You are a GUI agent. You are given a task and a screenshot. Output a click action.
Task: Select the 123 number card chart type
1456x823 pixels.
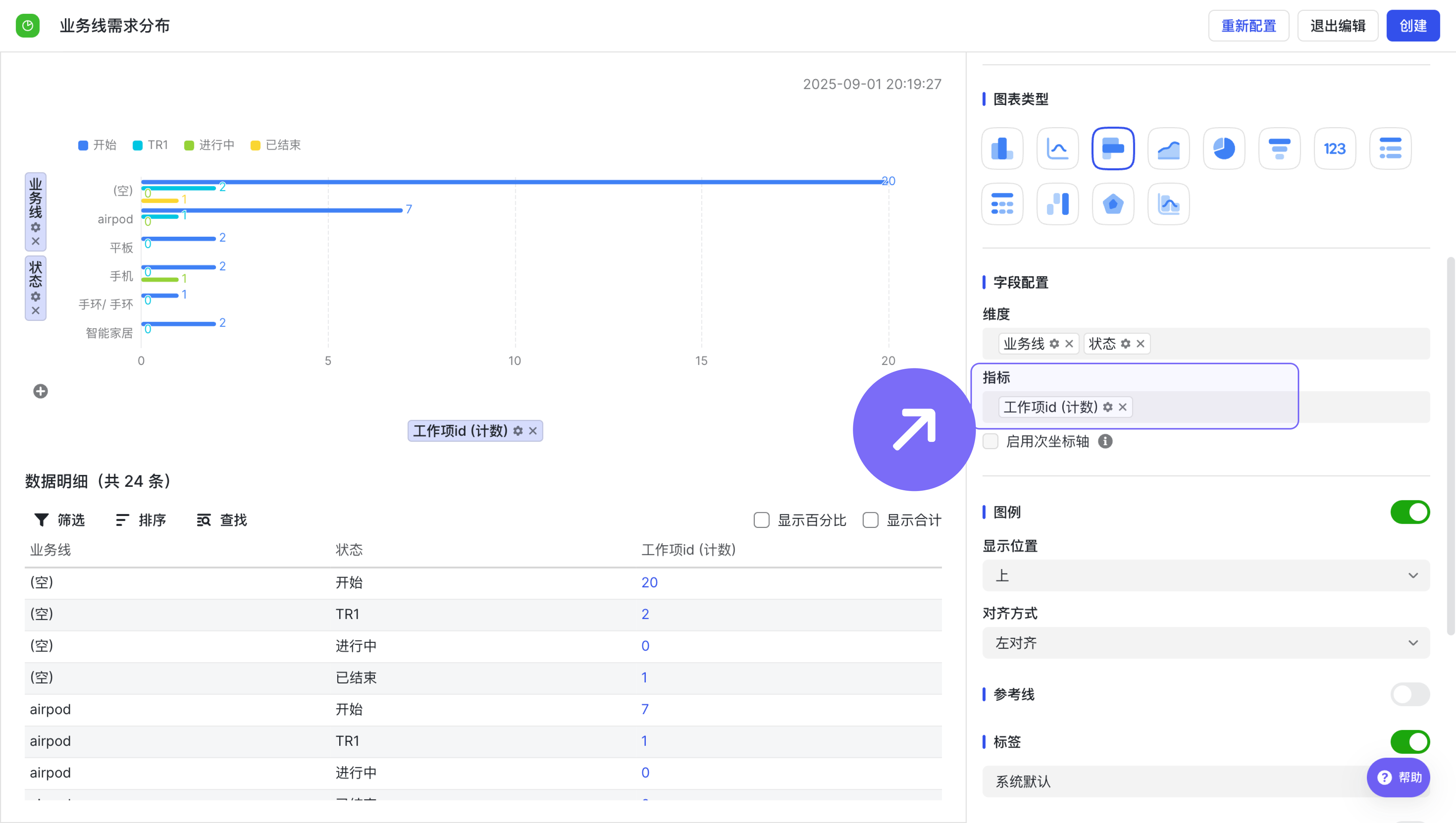click(1335, 149)
